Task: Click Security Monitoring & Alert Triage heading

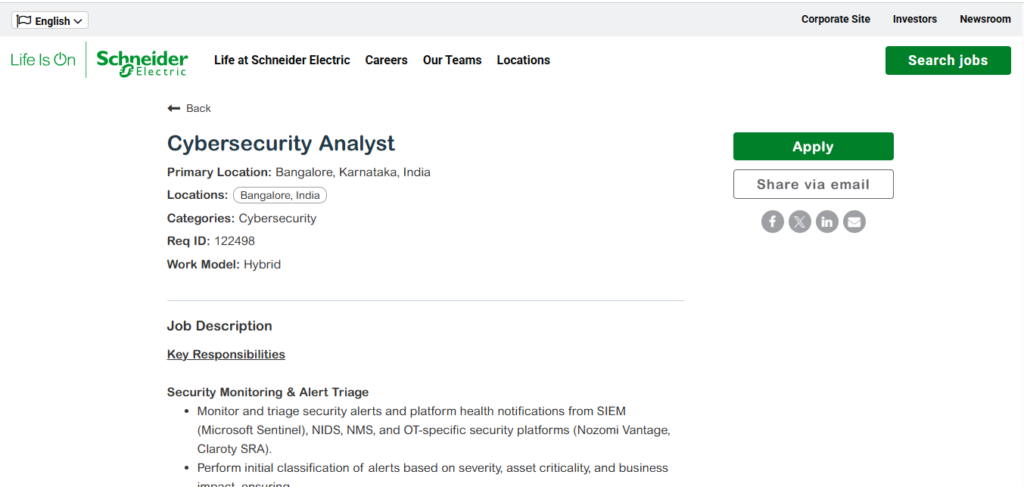Action: [268, 392]
